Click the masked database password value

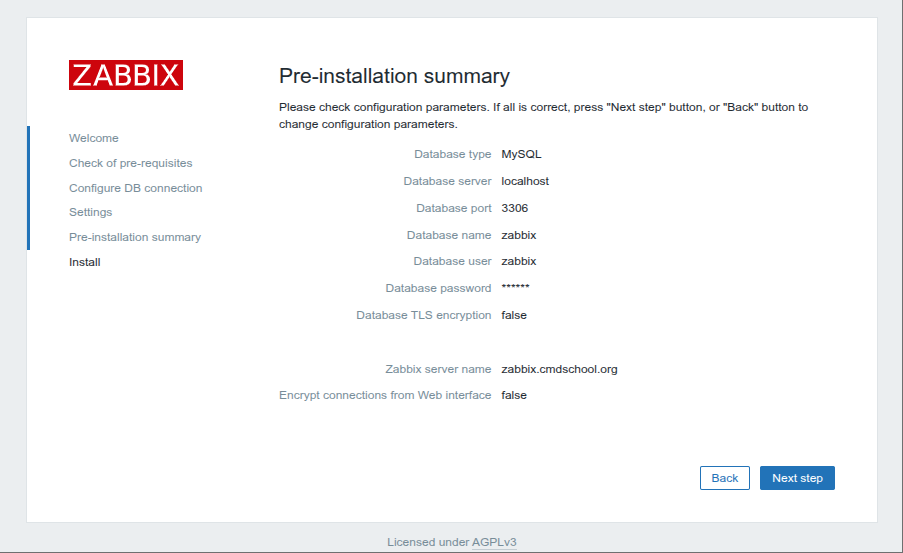(515, 287)
